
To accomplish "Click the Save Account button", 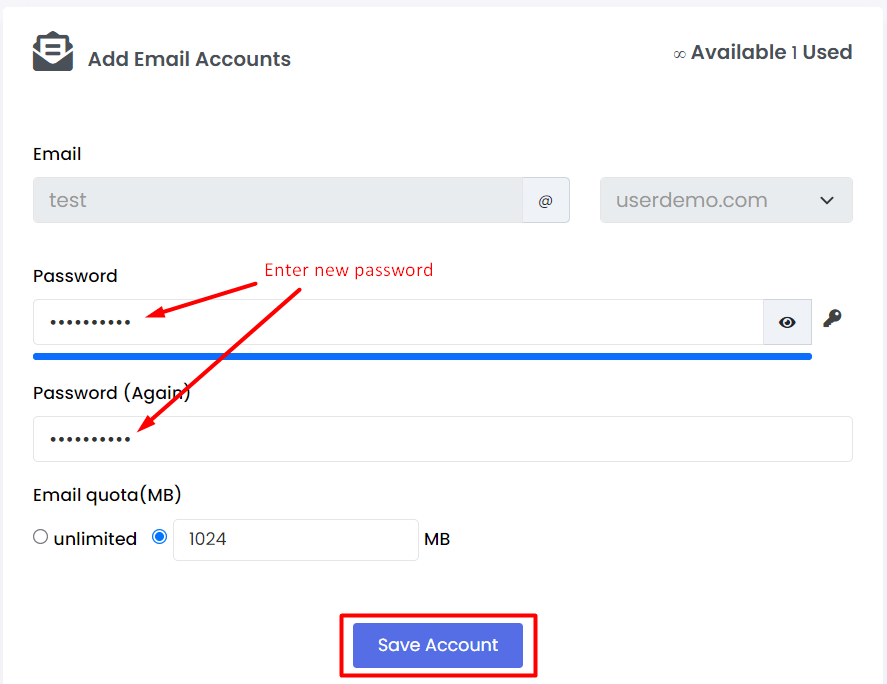I will pyautogui.click(x=438, y=646).
